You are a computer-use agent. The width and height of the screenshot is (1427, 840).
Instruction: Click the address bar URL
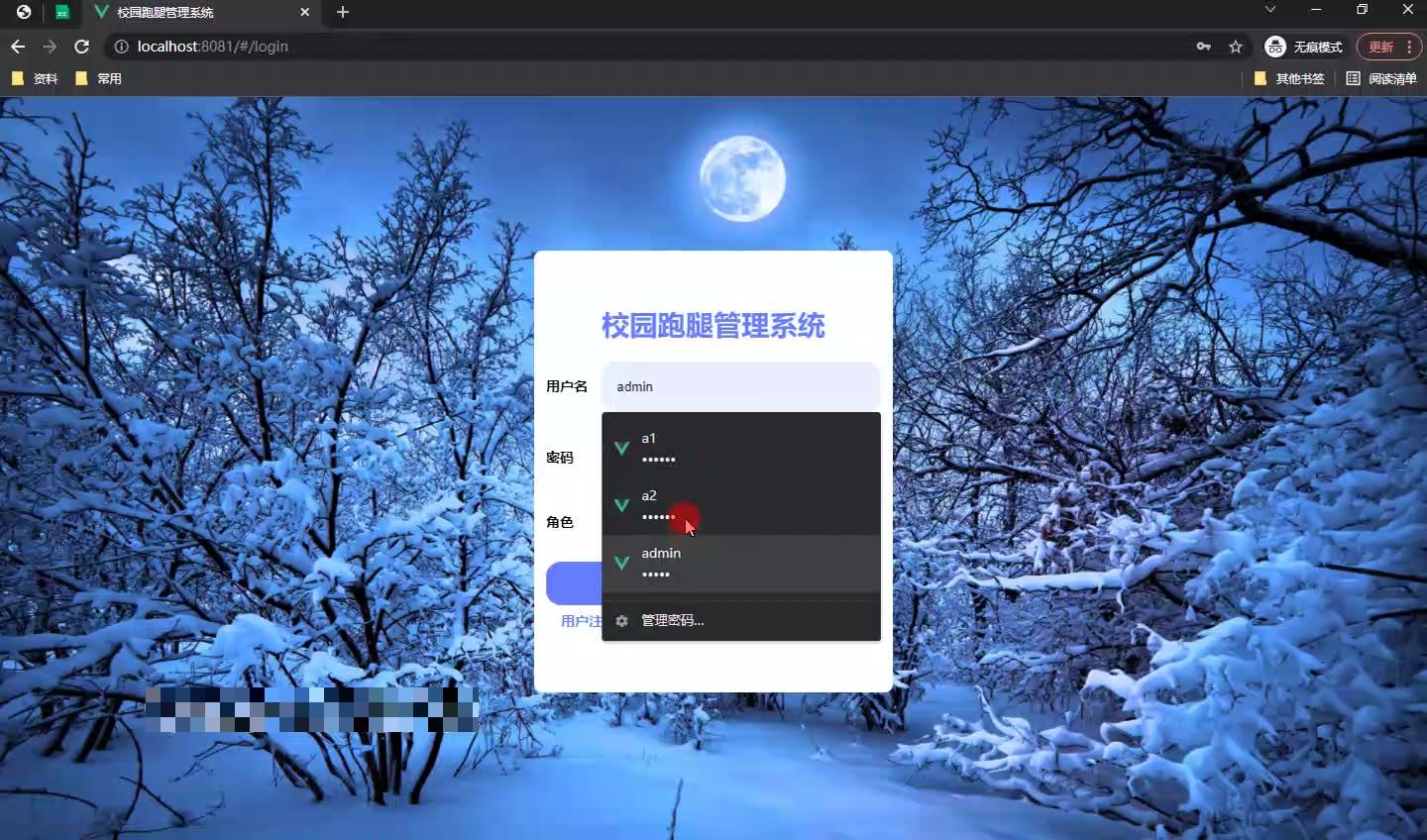pyautogui.click(x=213, y=47)
